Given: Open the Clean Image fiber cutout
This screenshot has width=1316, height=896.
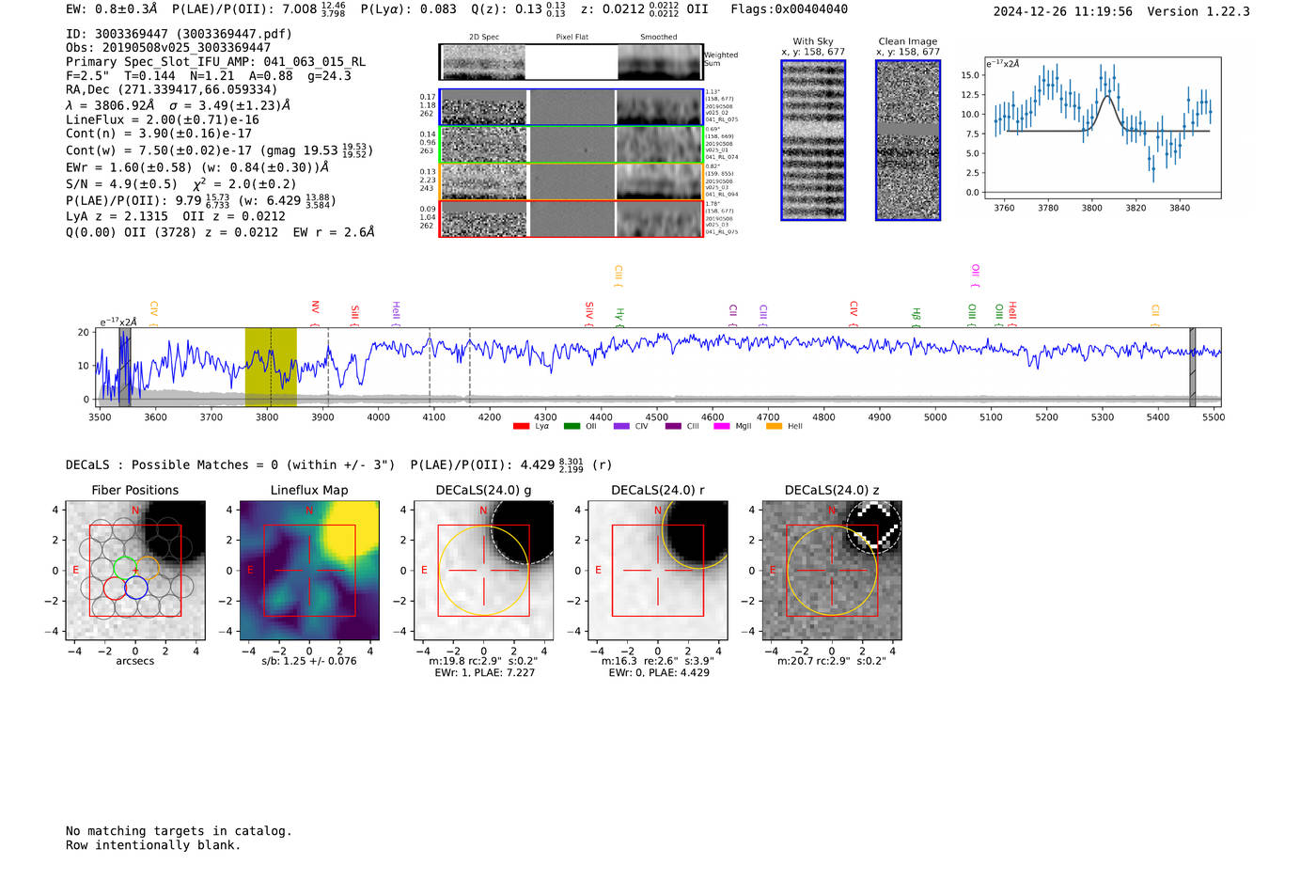Looking at the screenshot, I should [x=908, y=140].
